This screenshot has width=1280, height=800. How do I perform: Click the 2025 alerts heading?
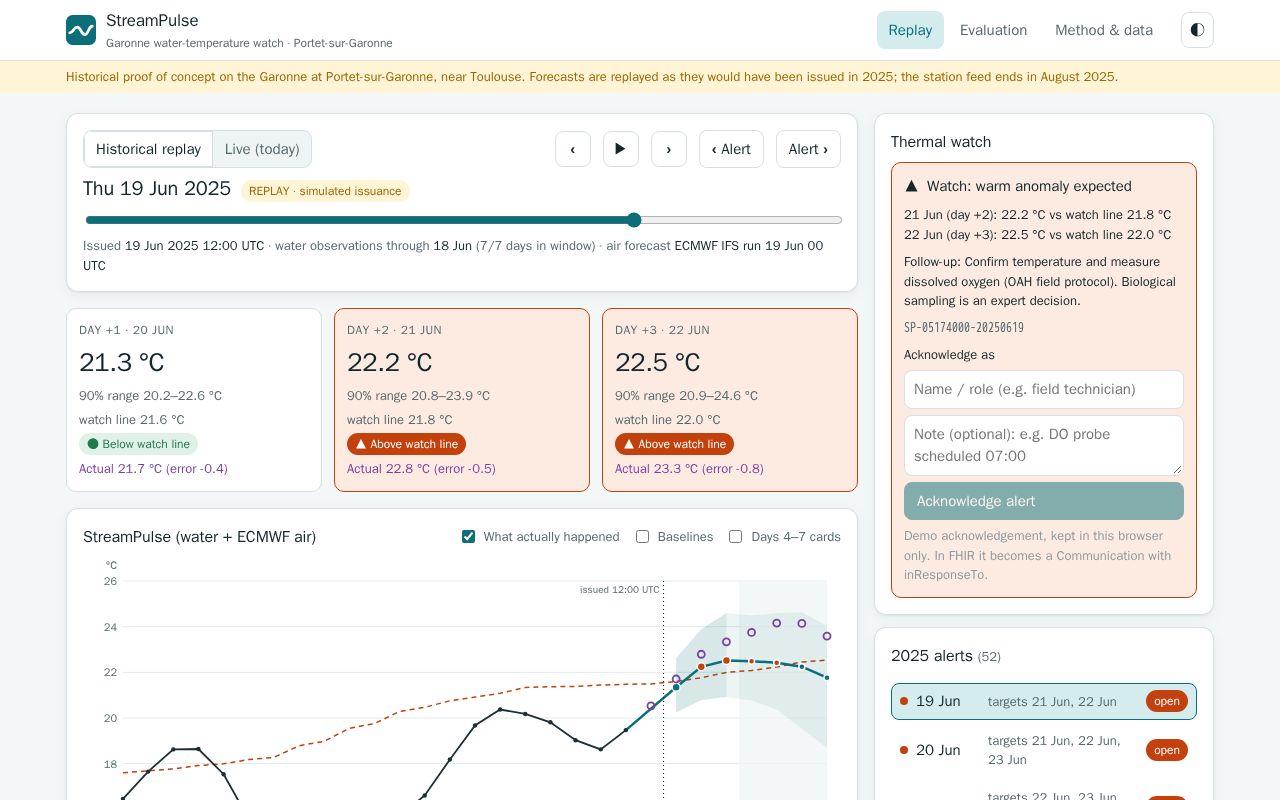(x=946, y=656)
